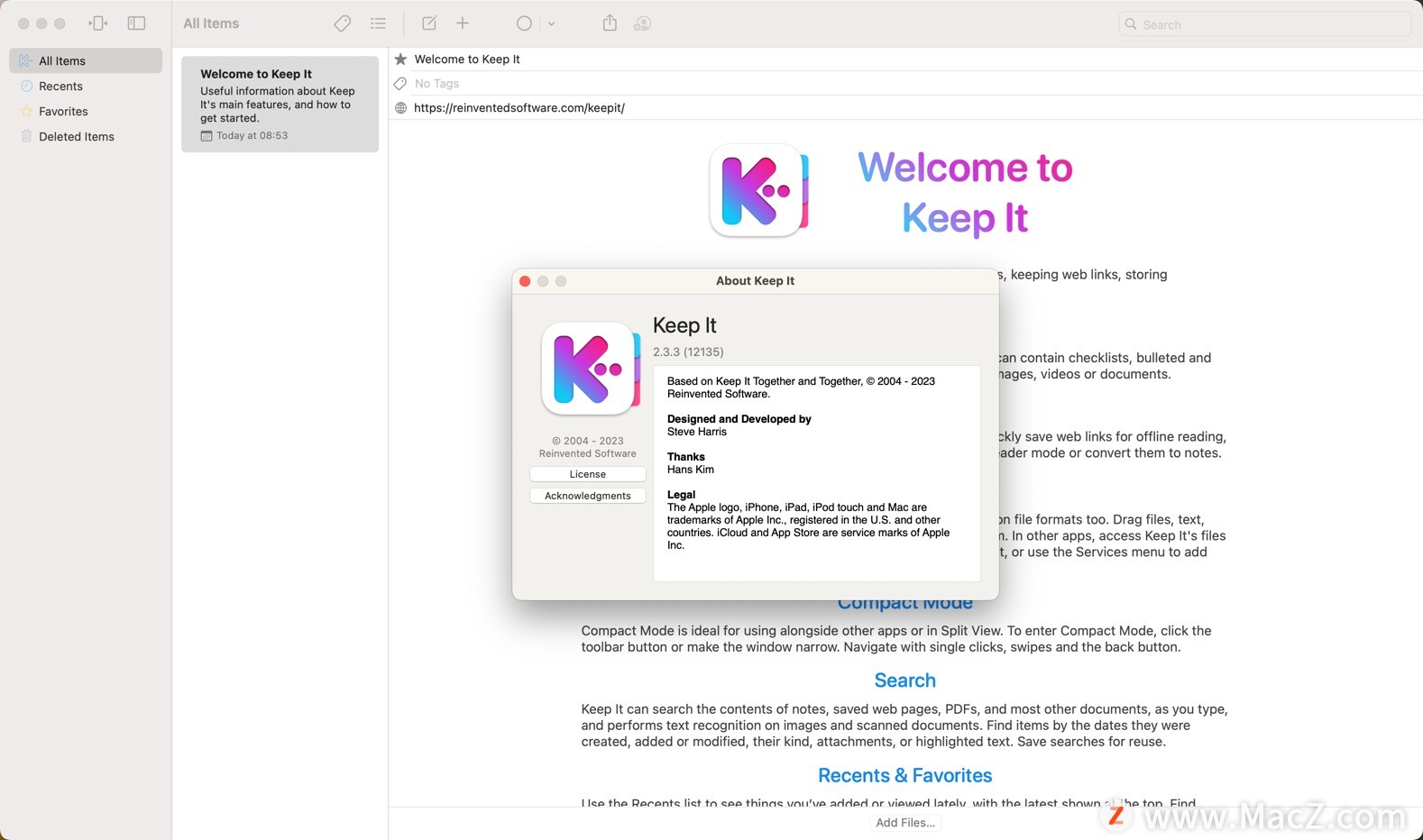
Task: Click the Deleted Items trash icon
Action: [x=26, y=136]
